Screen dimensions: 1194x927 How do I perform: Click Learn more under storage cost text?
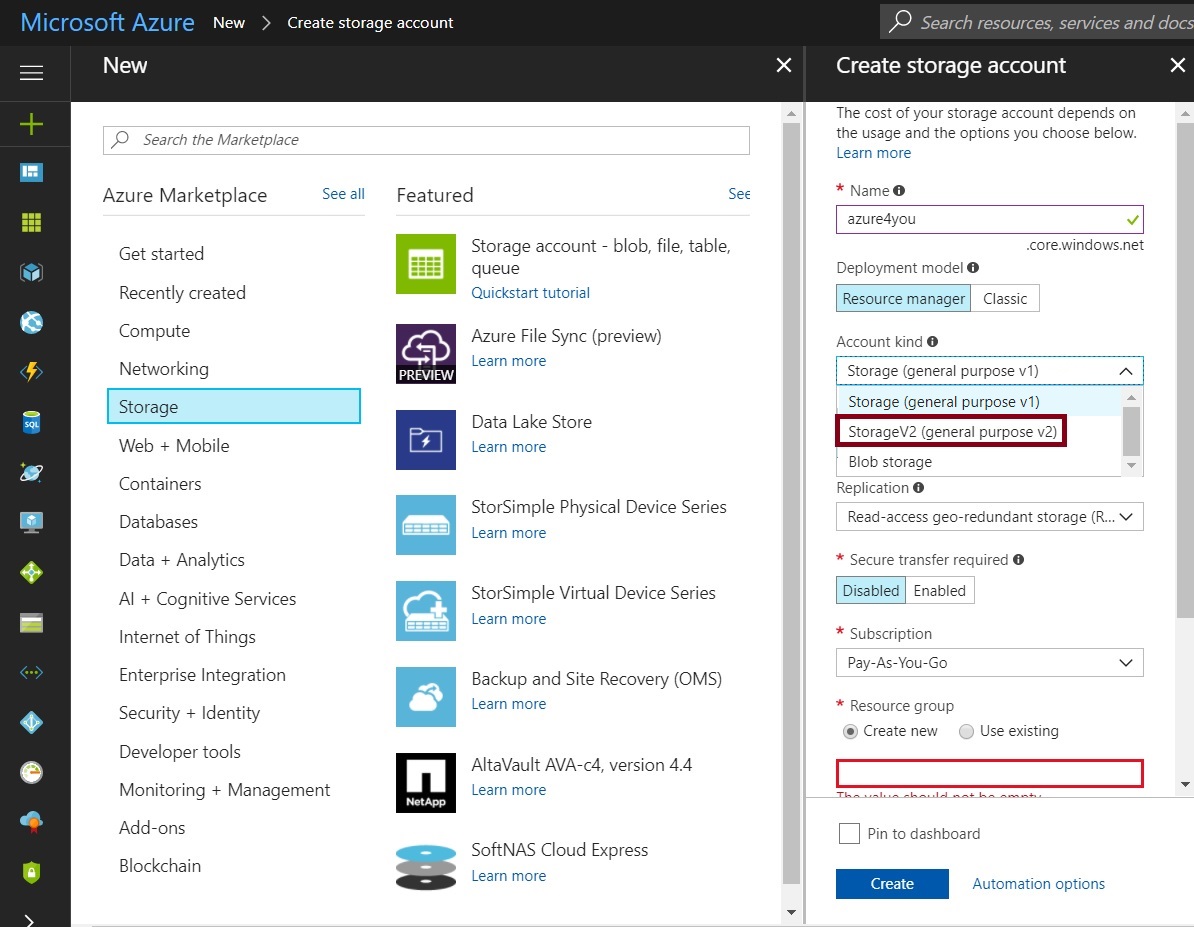(x=873, y=152)
